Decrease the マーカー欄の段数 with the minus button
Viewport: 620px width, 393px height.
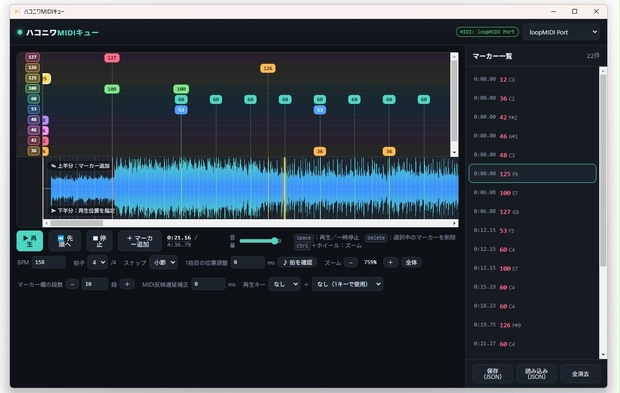pos(72,284)
